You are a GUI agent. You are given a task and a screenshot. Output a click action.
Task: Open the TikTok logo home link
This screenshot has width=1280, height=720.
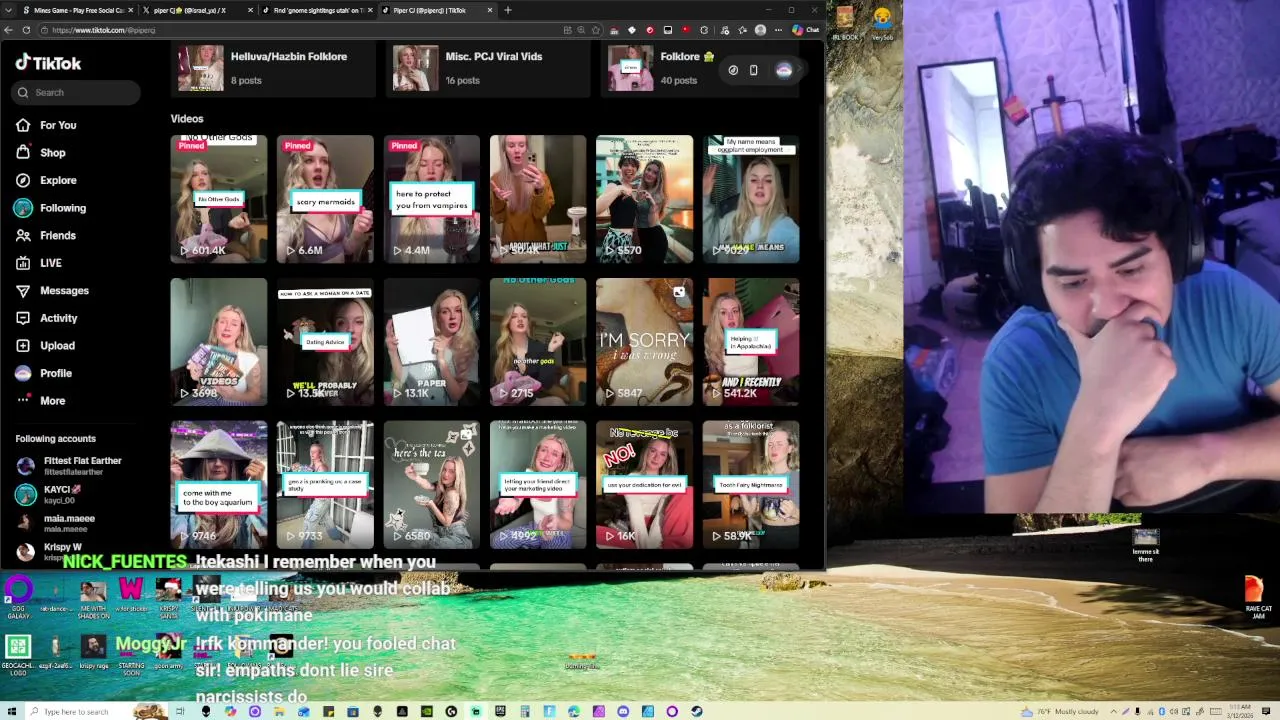pyautogui.click(x=48, y=63)
